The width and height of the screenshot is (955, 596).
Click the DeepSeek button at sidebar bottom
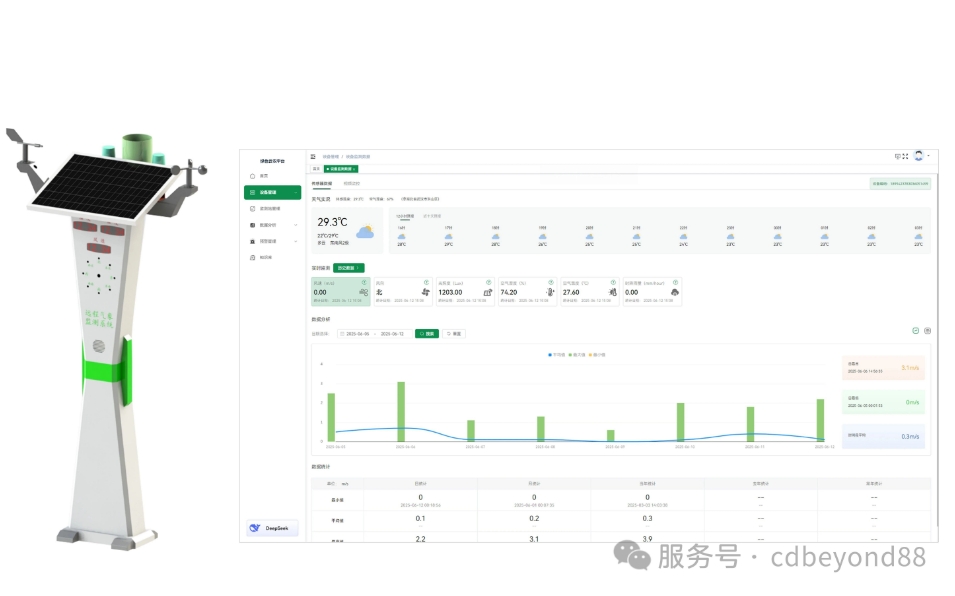click(x=272, y=528)
